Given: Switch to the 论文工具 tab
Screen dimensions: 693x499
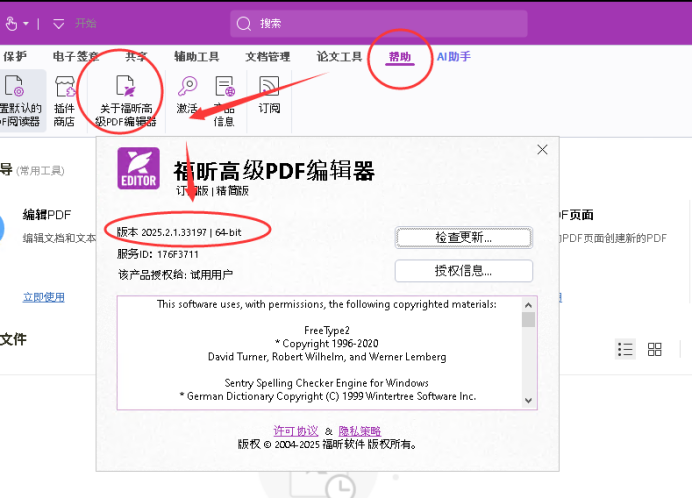Looking at the screenshot, I should click(x=339, y=57).
